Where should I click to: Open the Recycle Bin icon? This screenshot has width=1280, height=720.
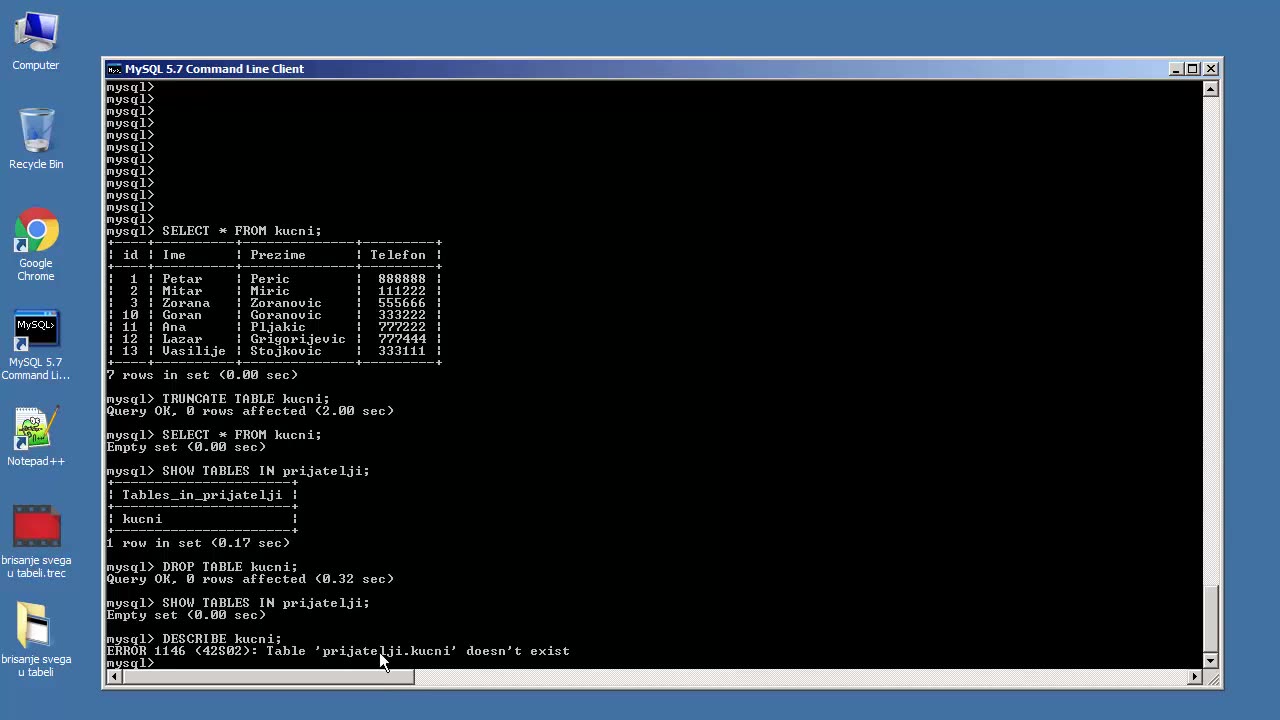coord(36,138)
